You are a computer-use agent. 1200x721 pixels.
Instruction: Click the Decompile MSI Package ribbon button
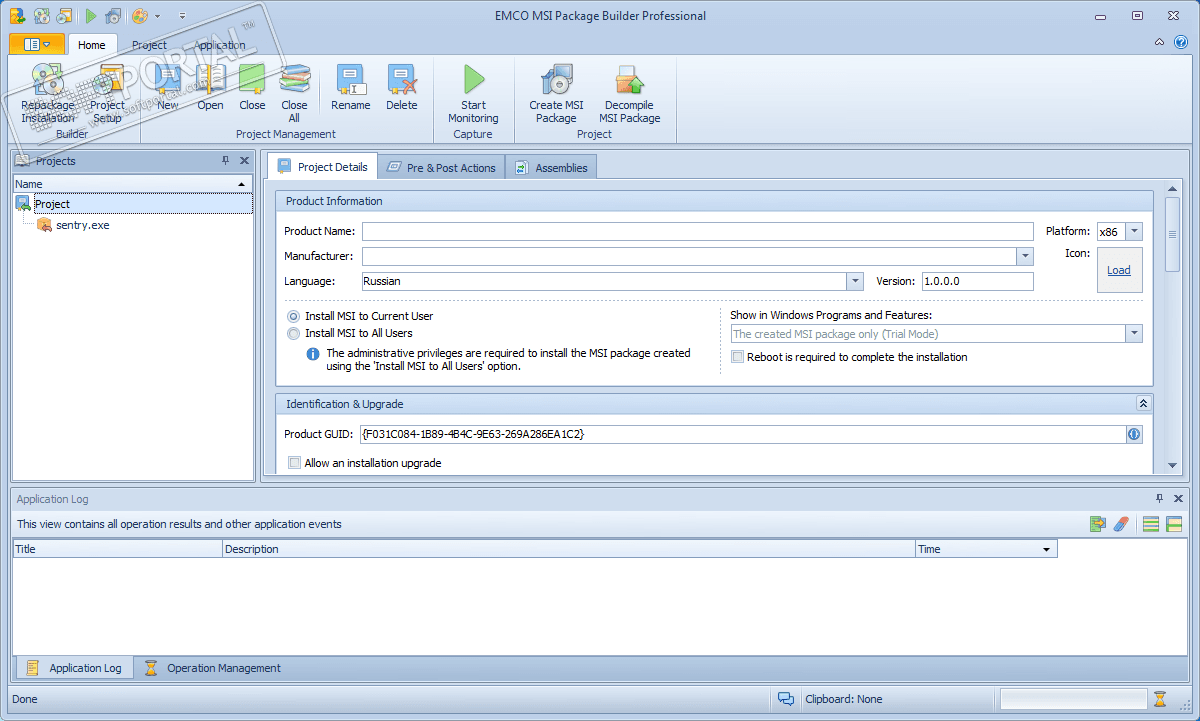pos(630,94)
